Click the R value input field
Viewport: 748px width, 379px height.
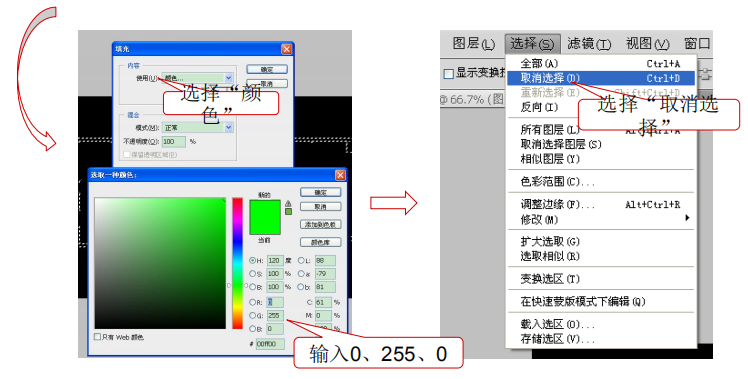(x=275, y=302)
